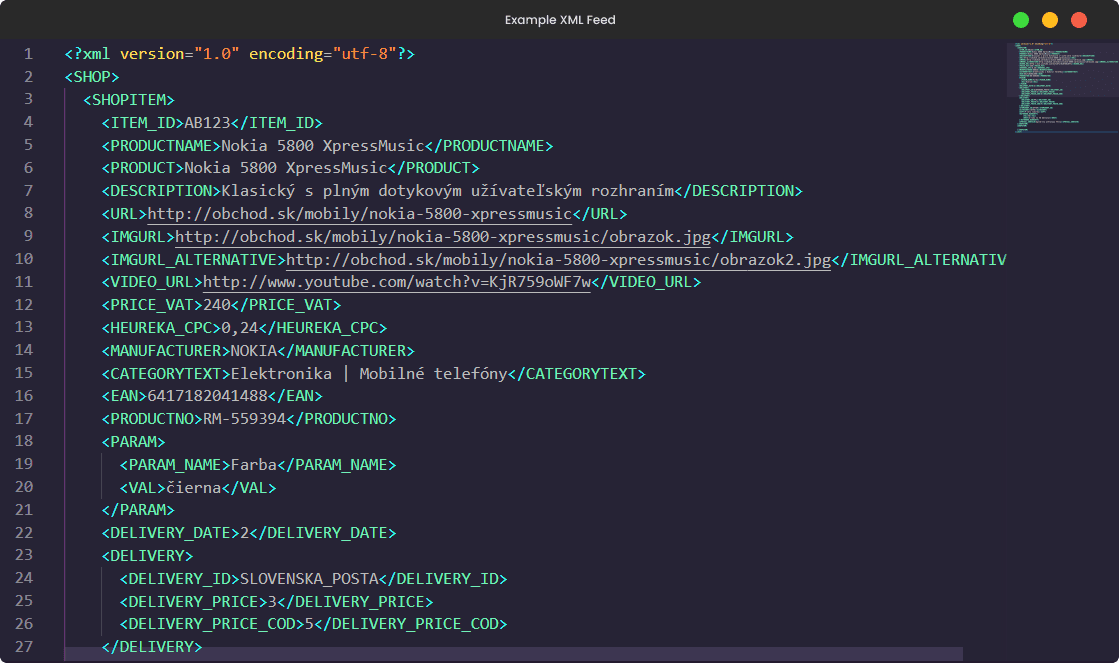1119x663 pixels.
Task: Click the DELIVERY_PRICE value 3
Action: click(272, 602)
